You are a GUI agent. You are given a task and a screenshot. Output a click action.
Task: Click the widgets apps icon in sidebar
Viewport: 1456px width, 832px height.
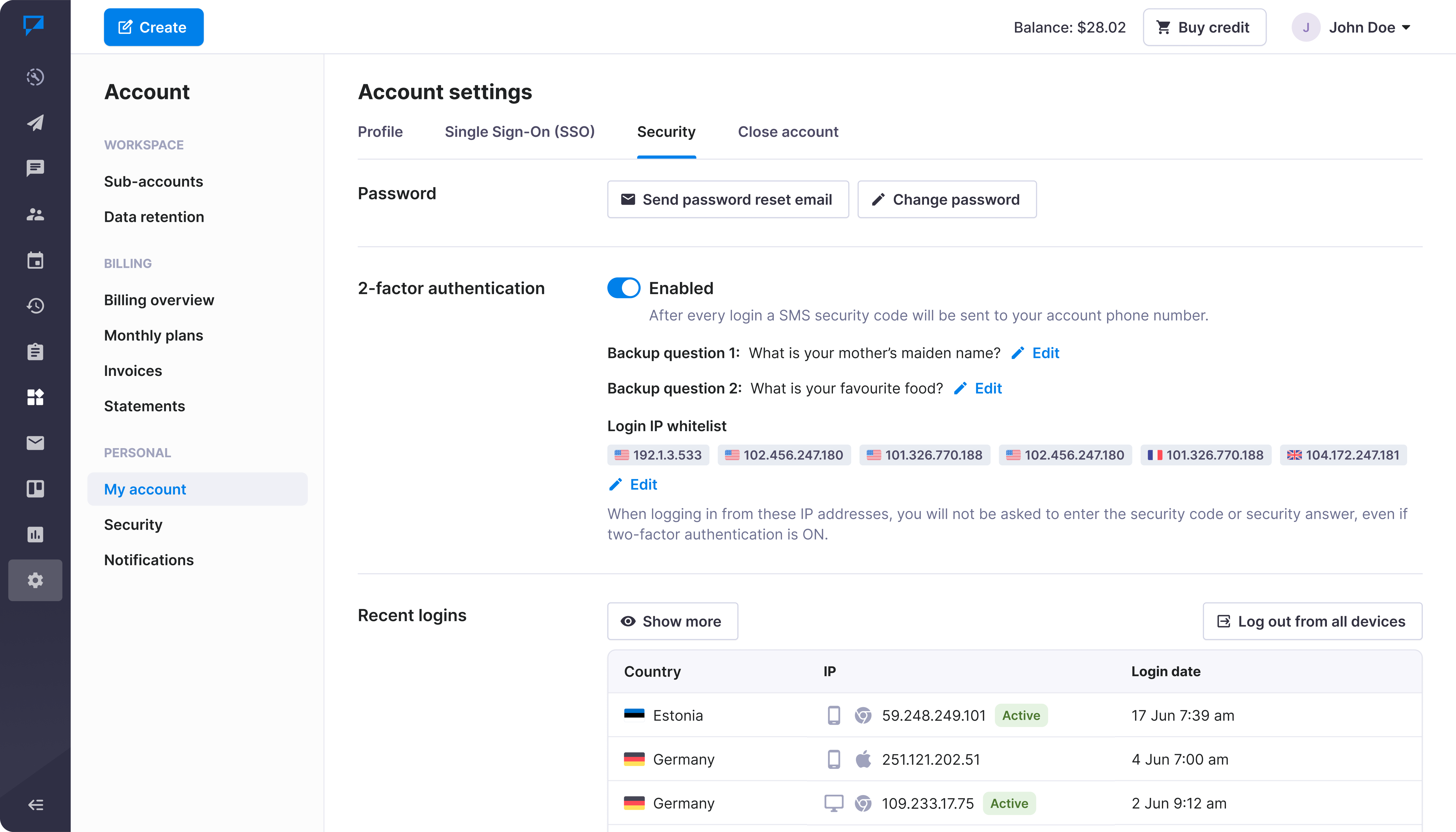click(x=36, y=397)
